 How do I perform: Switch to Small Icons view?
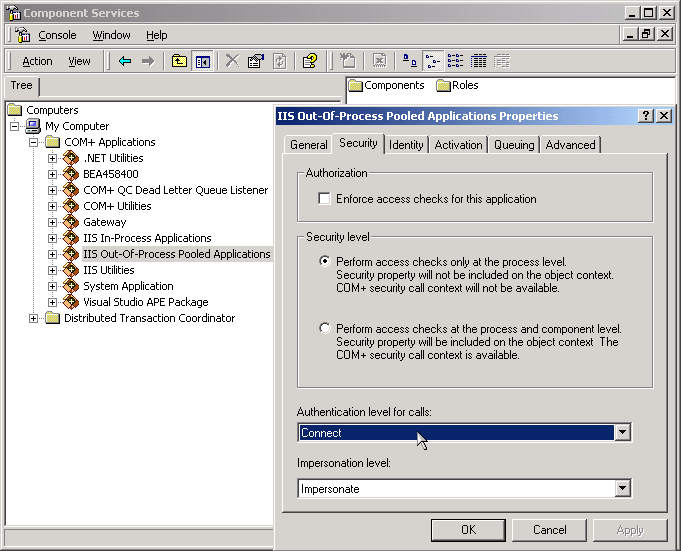[x=433, y=61]
